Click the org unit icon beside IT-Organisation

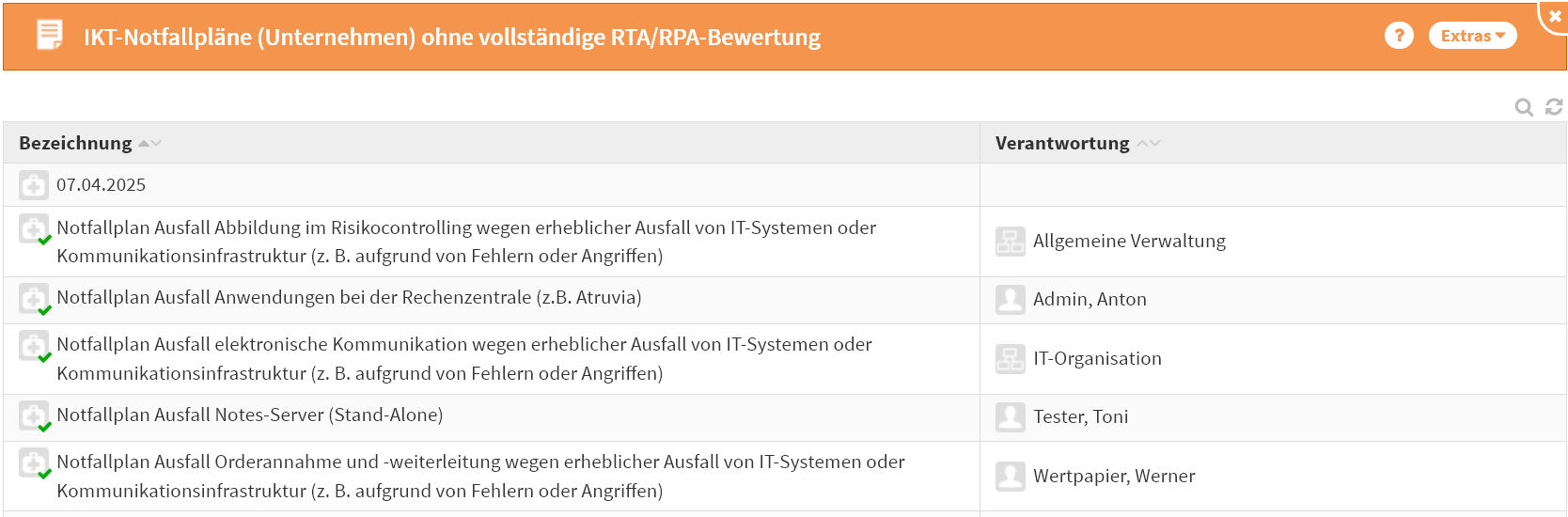pos(1011,359)
